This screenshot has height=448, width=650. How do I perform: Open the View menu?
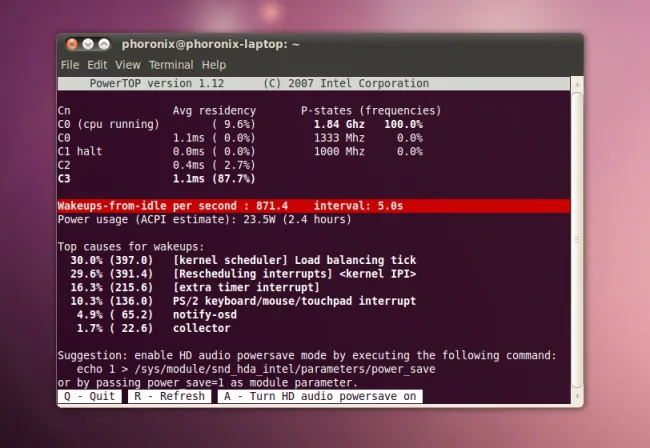click(x=128, y=65)
